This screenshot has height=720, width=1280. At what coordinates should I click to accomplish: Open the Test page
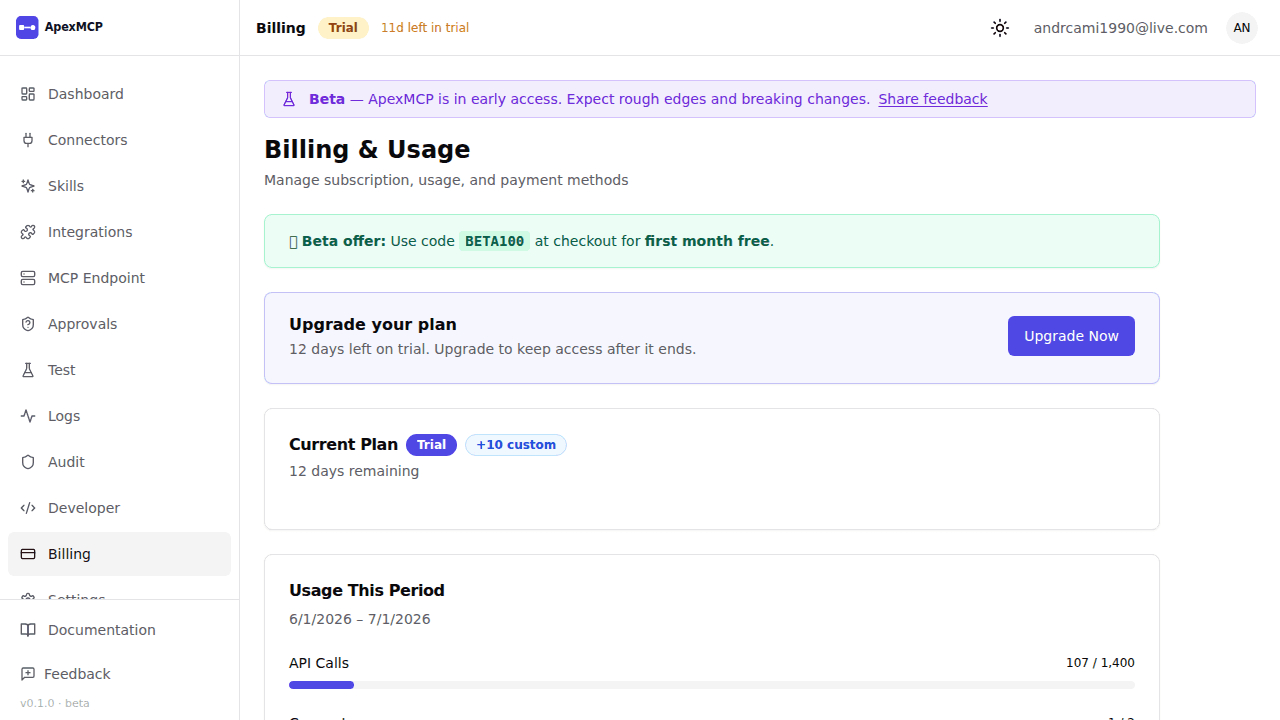click(119, 370)
